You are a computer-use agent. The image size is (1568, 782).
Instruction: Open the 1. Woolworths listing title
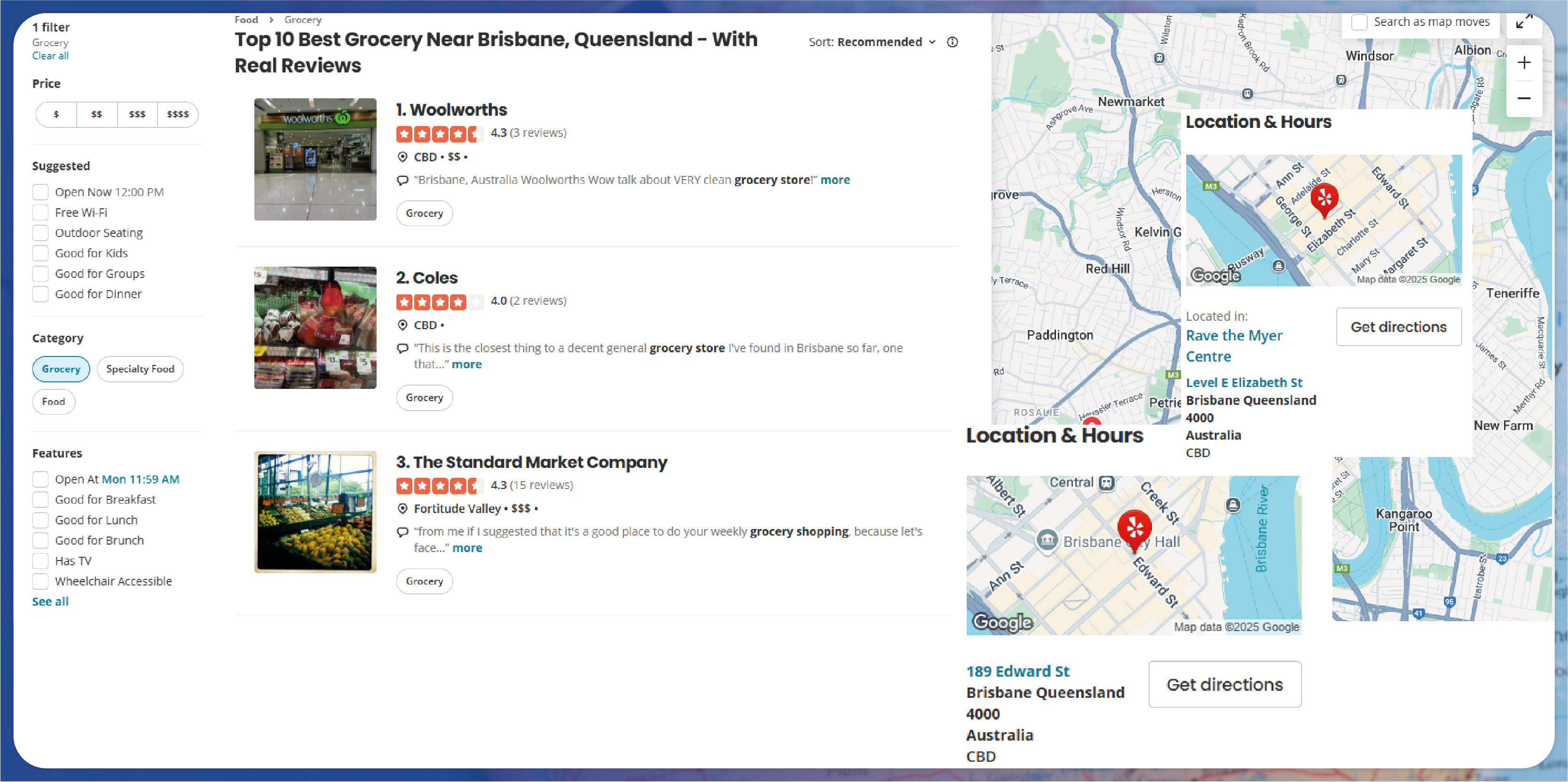[451, 110]
